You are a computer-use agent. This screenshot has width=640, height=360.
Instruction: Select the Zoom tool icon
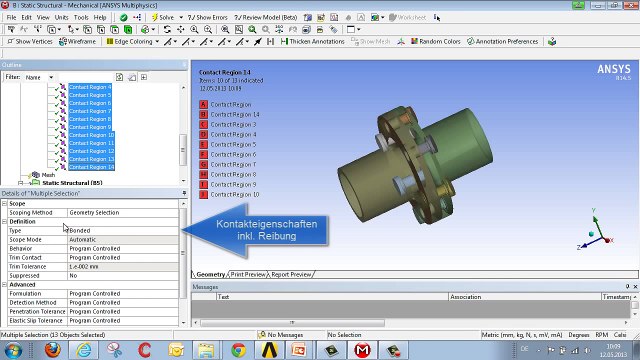[x=194, y=29]
